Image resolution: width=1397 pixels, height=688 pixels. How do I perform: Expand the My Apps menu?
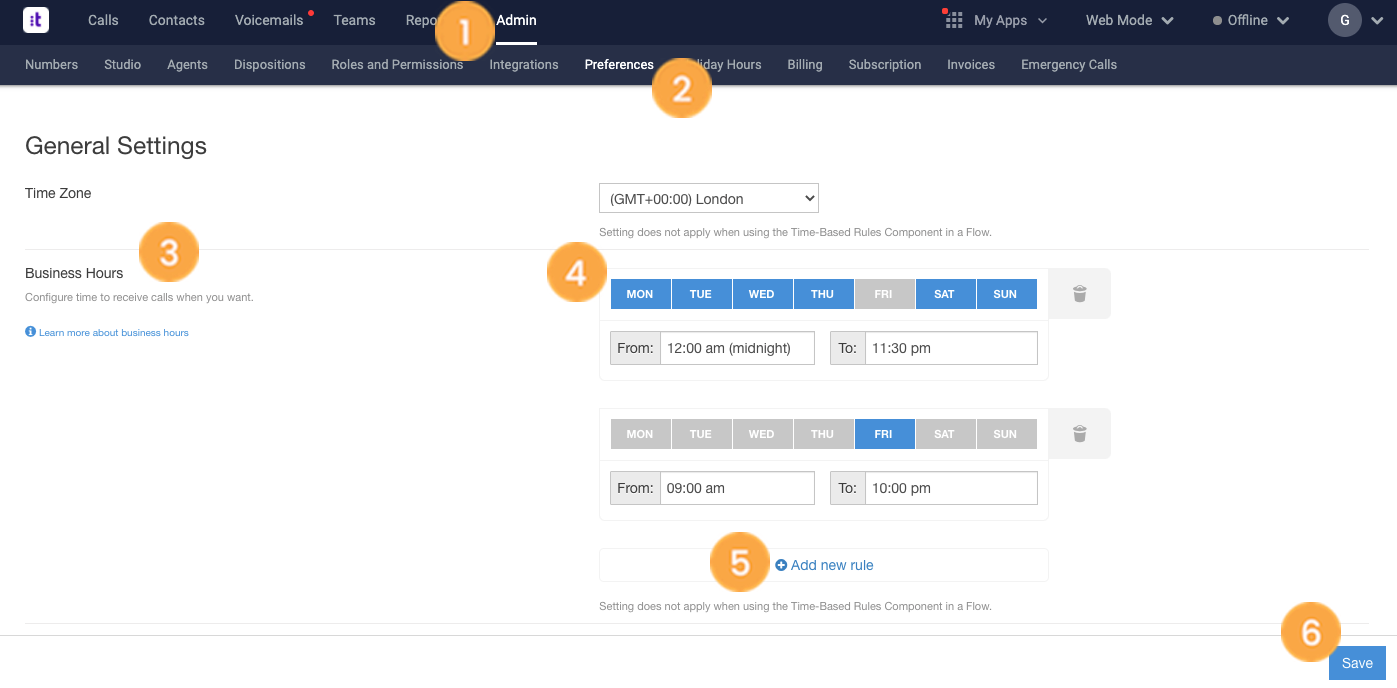(x=1010, y=20)
